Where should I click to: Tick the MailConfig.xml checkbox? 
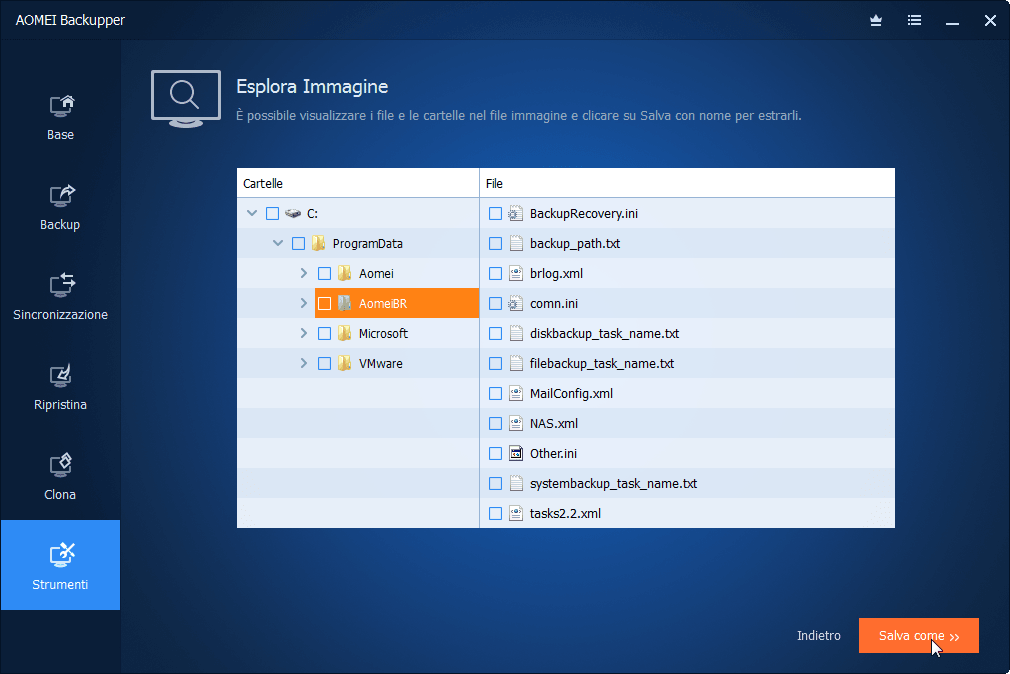coord(495,393)
